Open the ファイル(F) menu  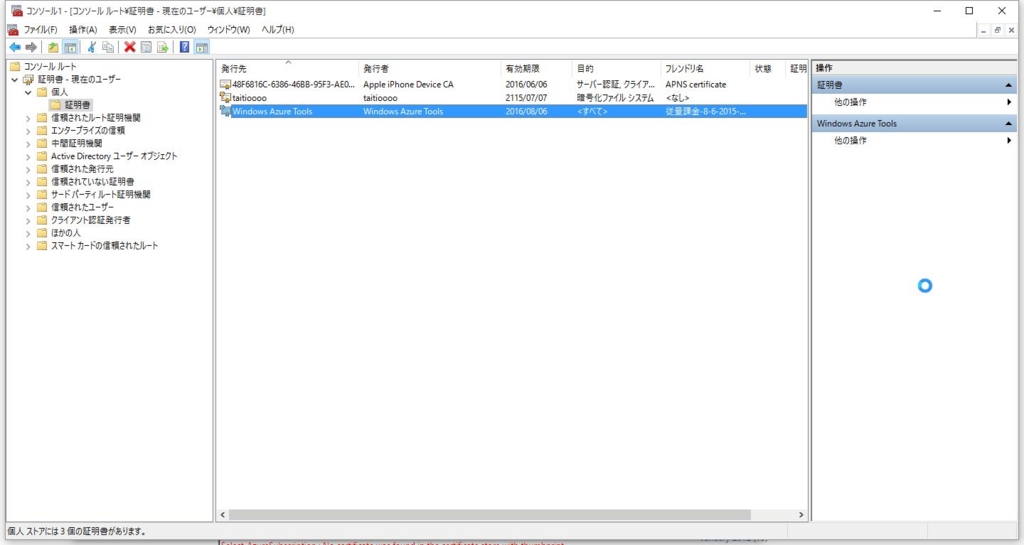click(40, 29)
